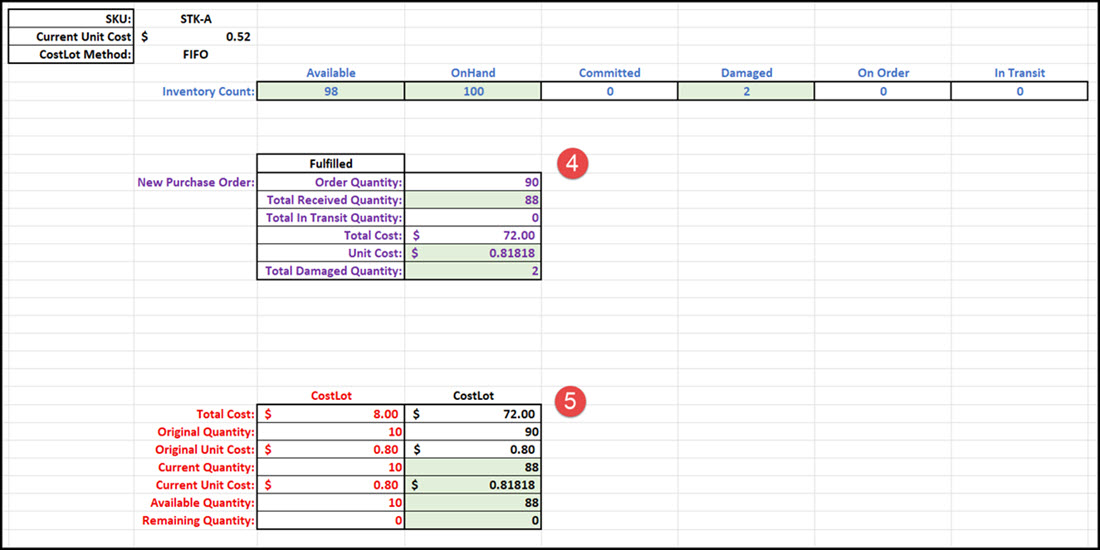Screen dimensions: 1100x550
Task: Select the STK-A SKU value cell
Action: pyautogui.click(x=195, y=19)
